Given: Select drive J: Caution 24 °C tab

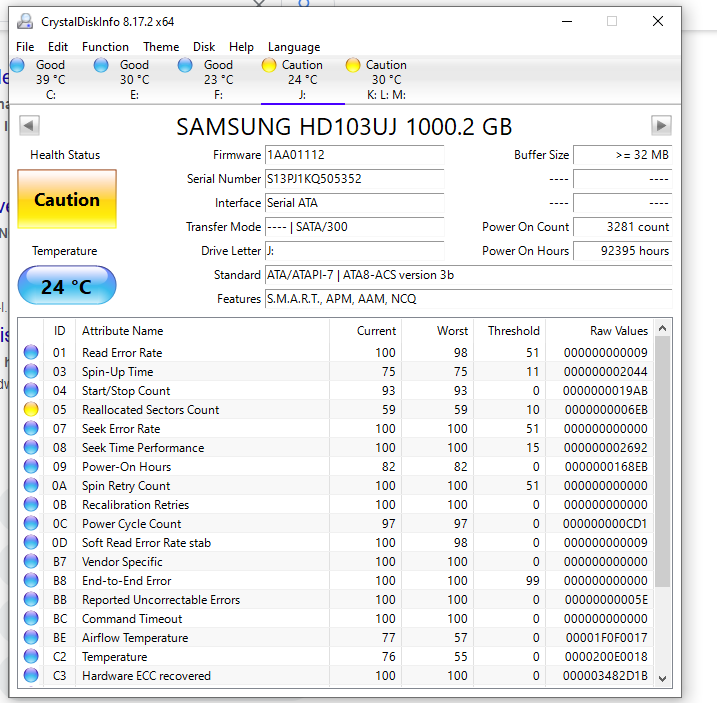Looking at the screenshot, I should coord(302,80).
